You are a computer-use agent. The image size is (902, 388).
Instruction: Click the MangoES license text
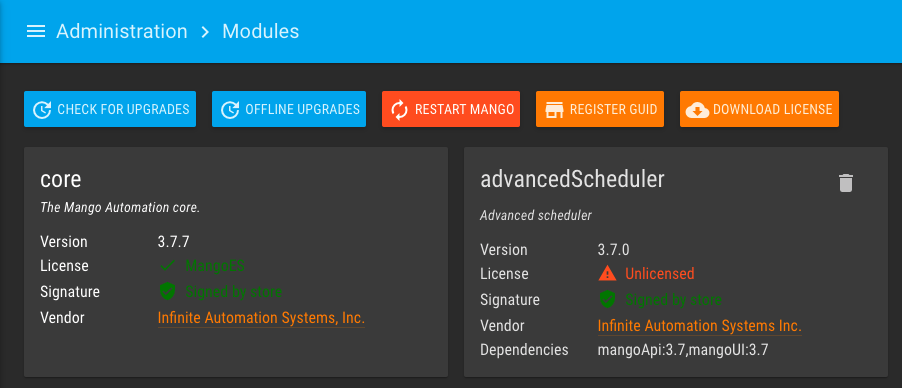pos(215,266)
